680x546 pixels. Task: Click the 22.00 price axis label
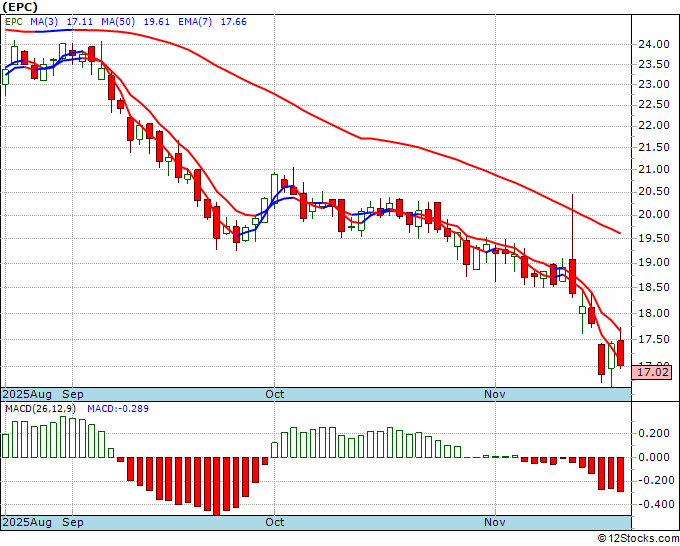pyautogui.click(x=654, y=125)
